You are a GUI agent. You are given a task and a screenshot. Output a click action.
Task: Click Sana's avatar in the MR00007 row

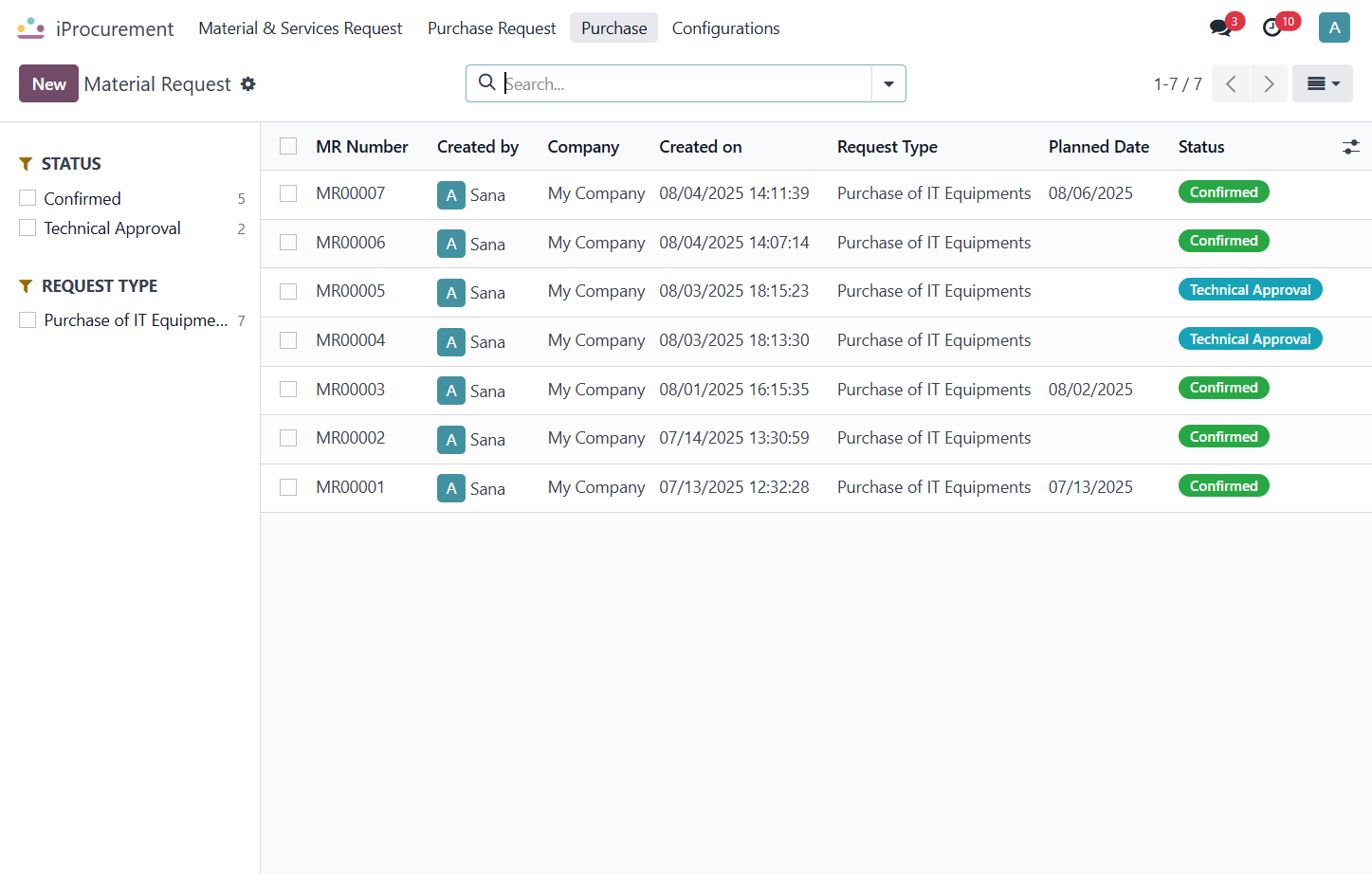(451, 195)
